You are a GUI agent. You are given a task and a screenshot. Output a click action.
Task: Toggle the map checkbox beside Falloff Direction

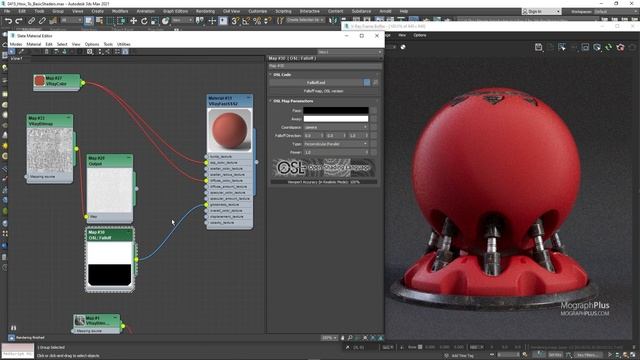(x=373, y=136)
